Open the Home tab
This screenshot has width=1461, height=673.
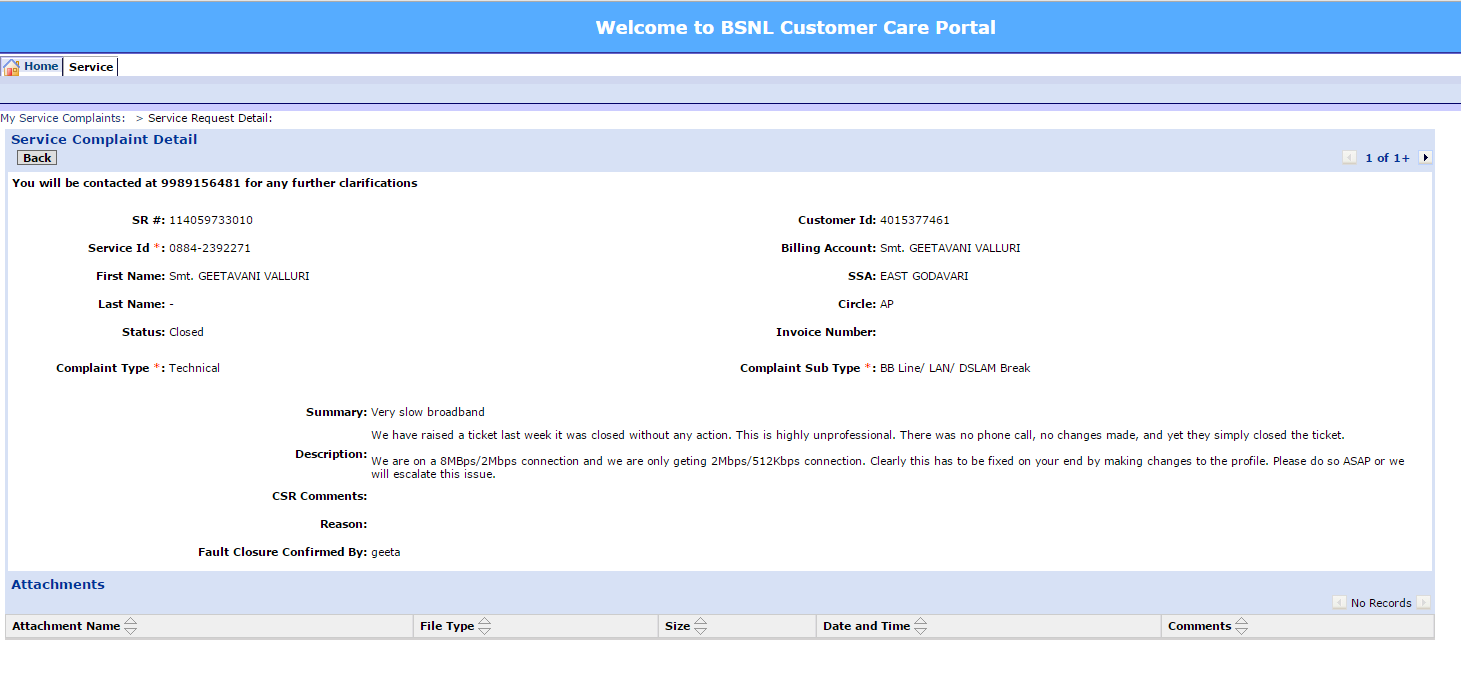(41, 66)
